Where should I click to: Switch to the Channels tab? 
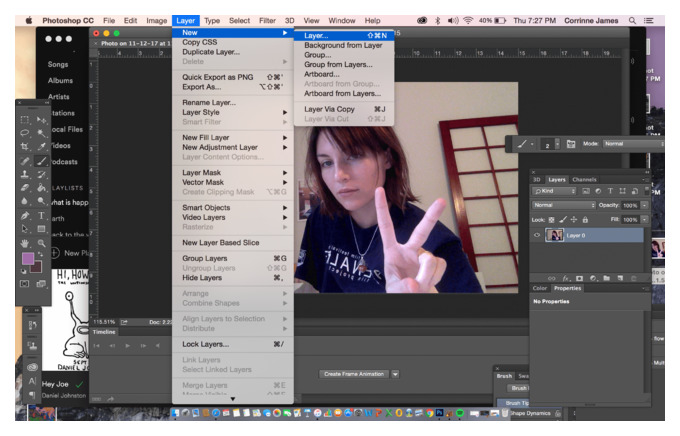[584, 180]
